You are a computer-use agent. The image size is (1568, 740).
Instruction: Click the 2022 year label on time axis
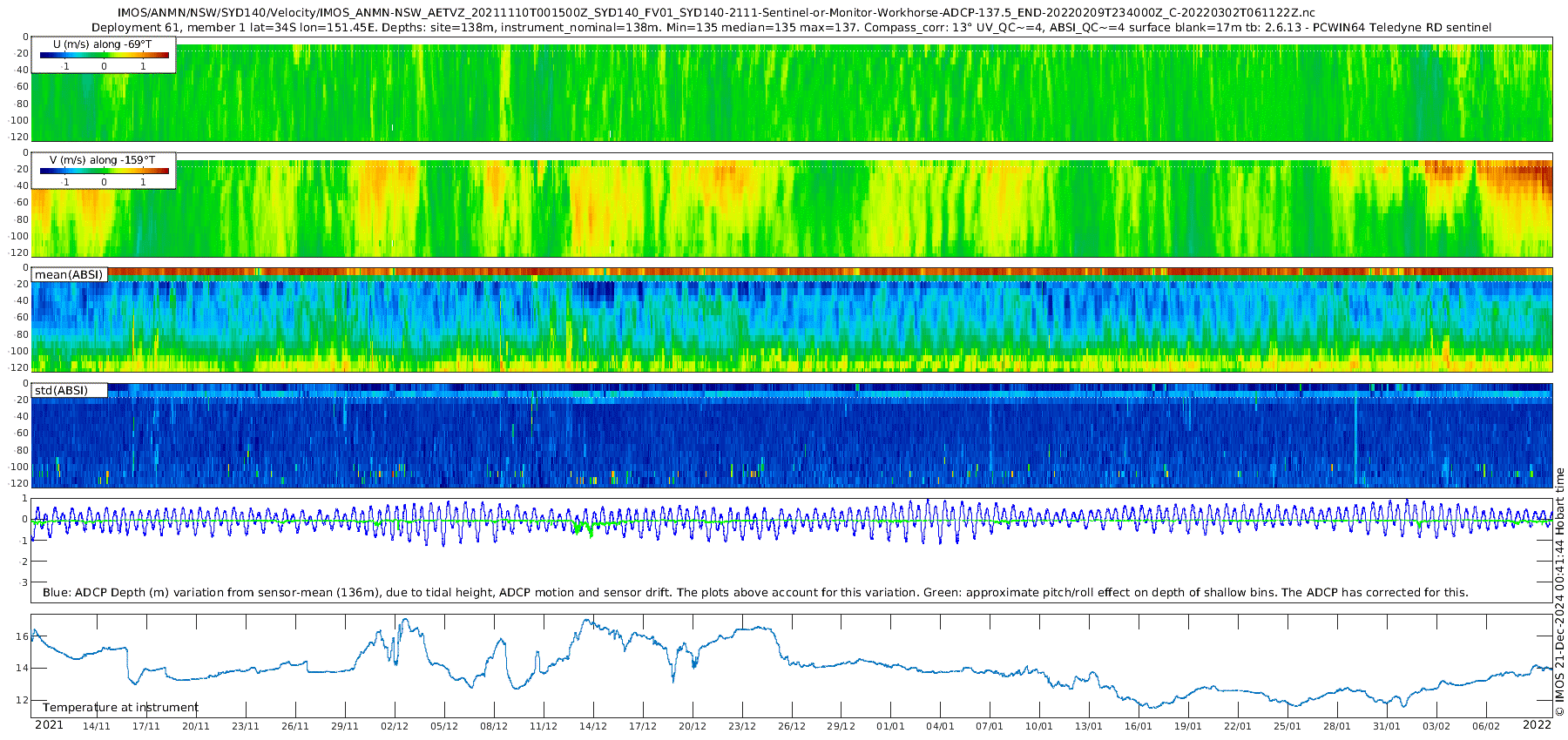click(x=1537, y=725)
